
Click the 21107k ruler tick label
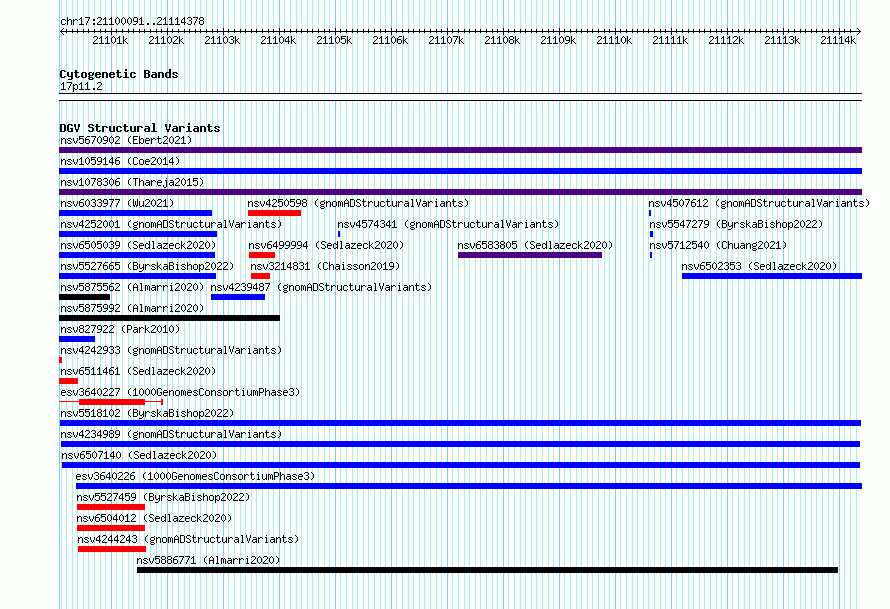(446, 40)
